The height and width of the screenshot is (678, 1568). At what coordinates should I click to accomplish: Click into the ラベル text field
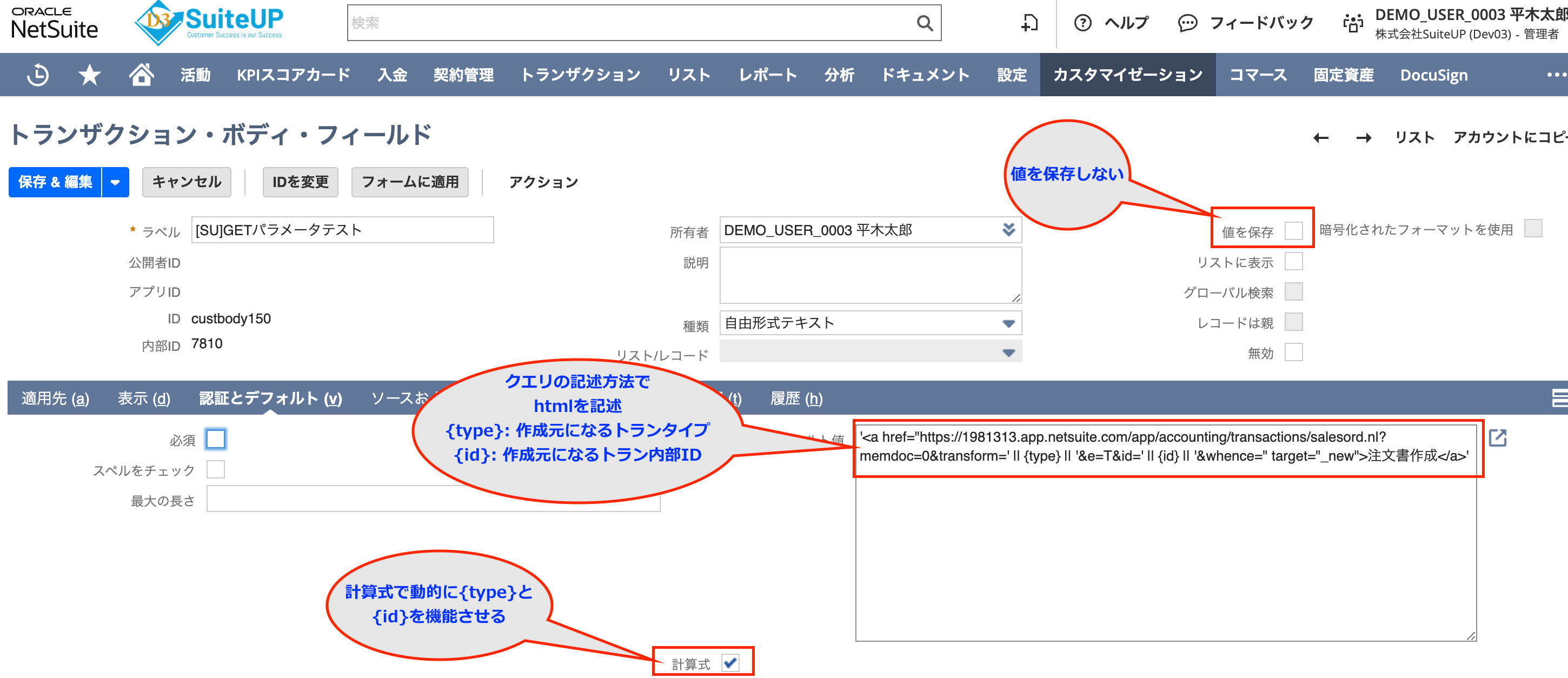point(342,230)
